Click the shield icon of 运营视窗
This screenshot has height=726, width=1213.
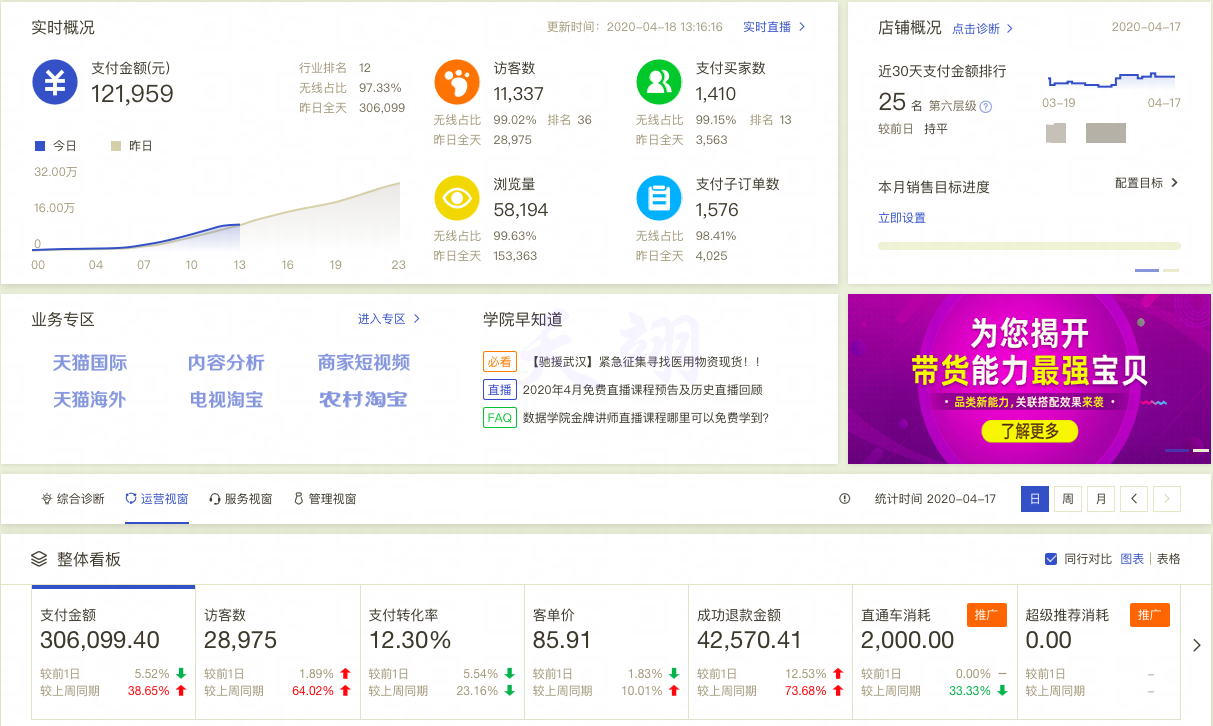131,498
